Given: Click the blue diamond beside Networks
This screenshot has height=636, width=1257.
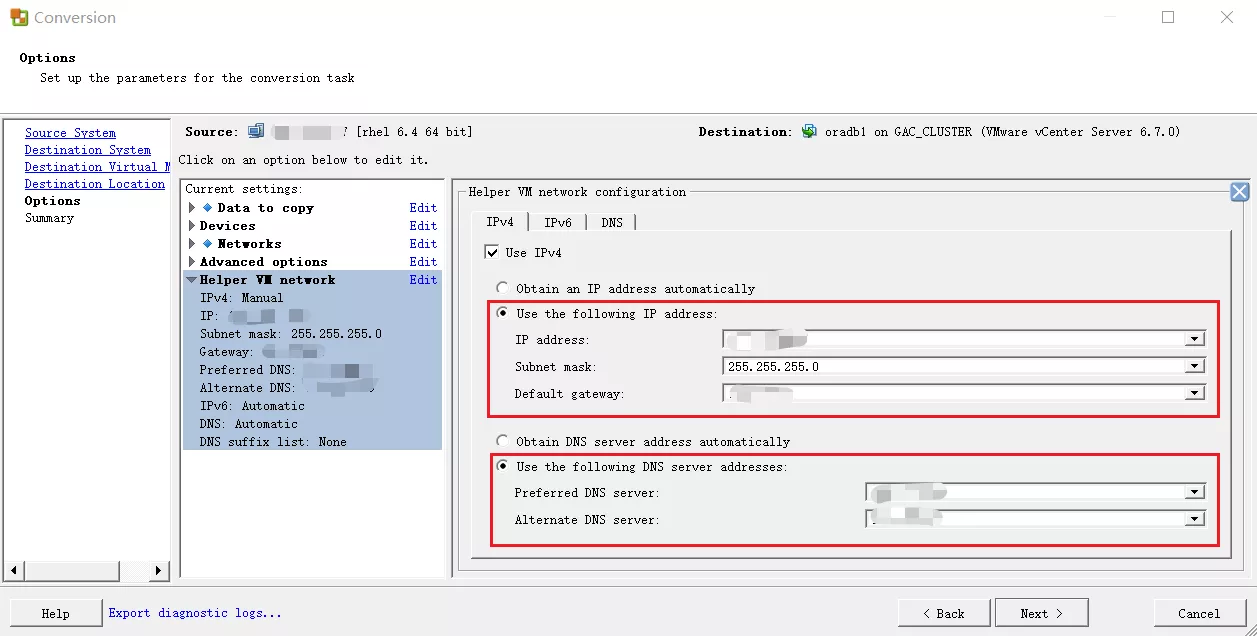Looking at the screenshot, I should click(208, 244).
